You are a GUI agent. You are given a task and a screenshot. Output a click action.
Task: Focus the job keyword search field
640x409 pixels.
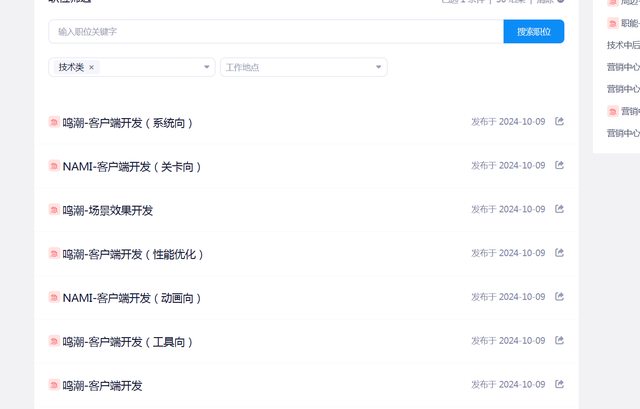275,31
